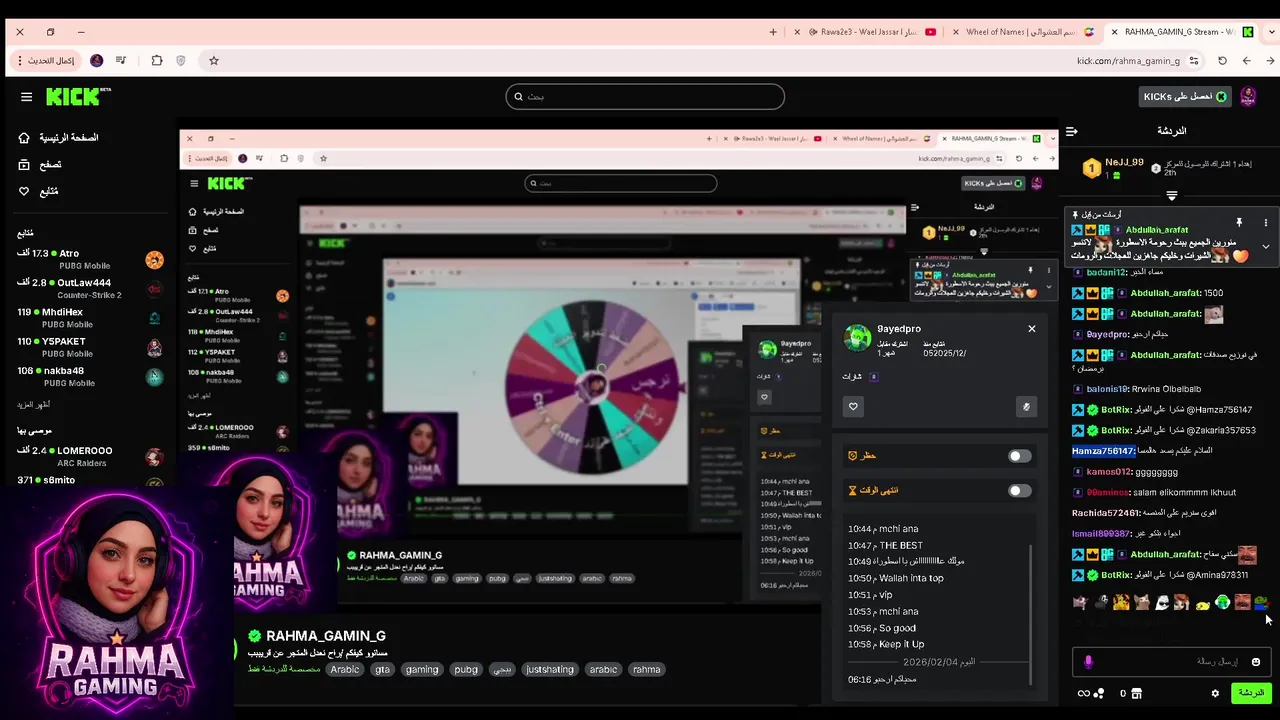This screenshot has height=720, width=1280.
Task: Click the Kick search field
Action: click(645, 97)
